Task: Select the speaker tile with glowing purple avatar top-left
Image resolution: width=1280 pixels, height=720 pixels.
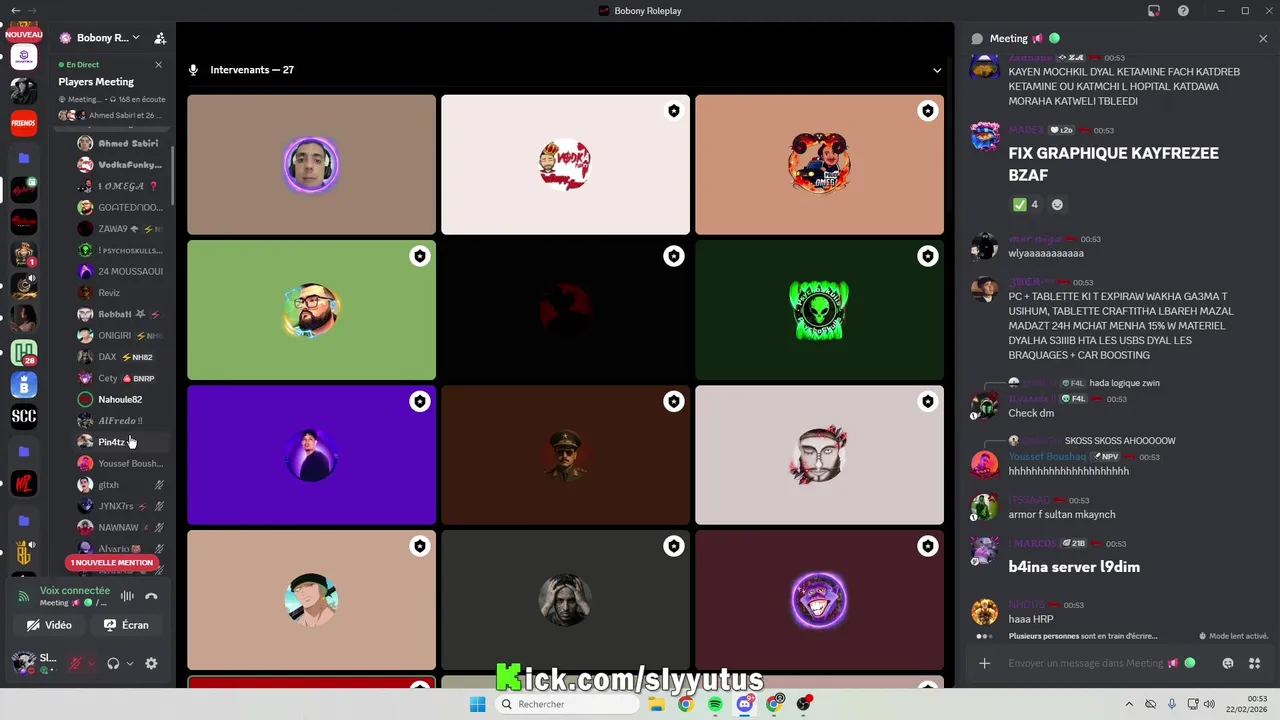Action: tap(311, 165)
